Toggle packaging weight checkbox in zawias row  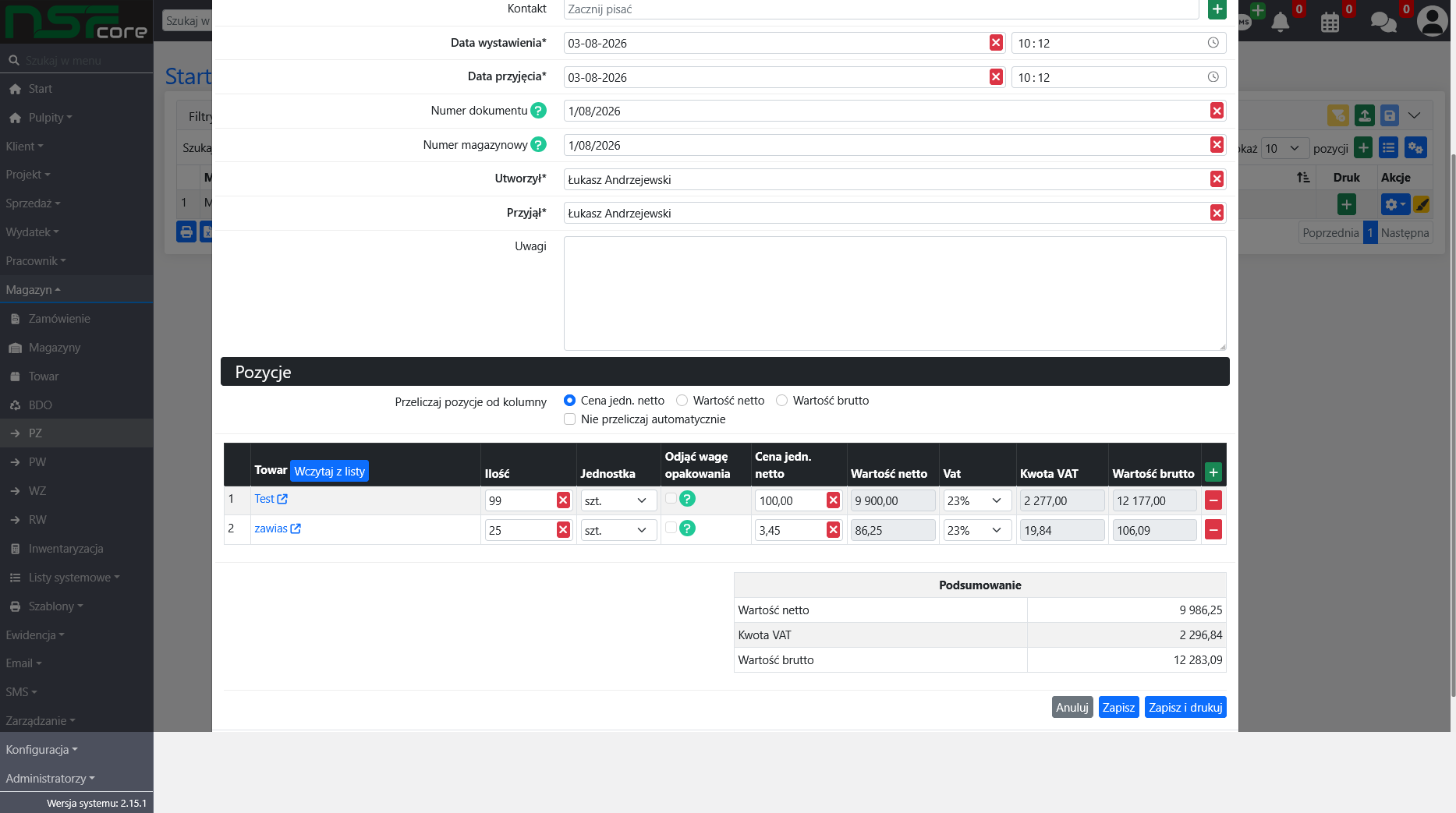pyautogui.click(x=671, y=528)
